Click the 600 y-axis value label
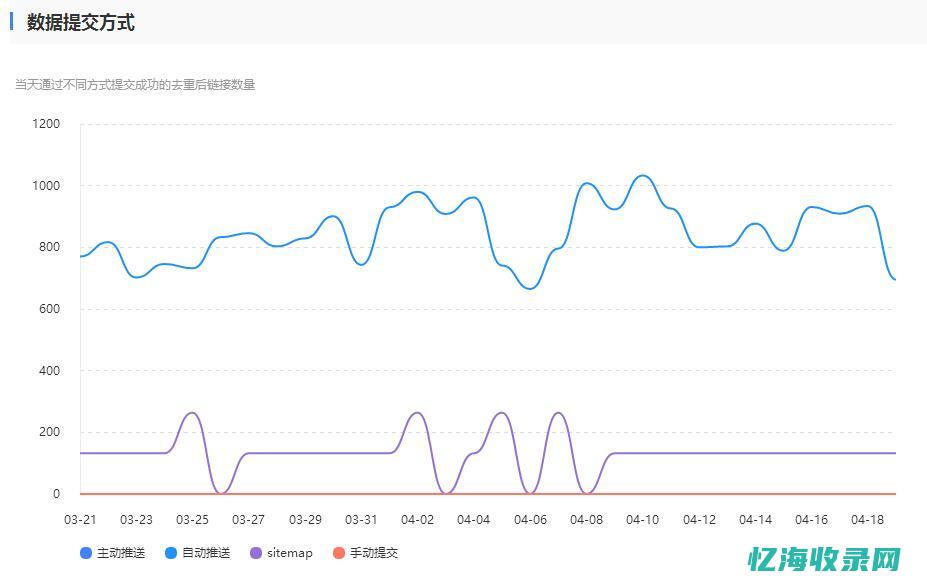 pyautogui.click(x=49, y=309)
